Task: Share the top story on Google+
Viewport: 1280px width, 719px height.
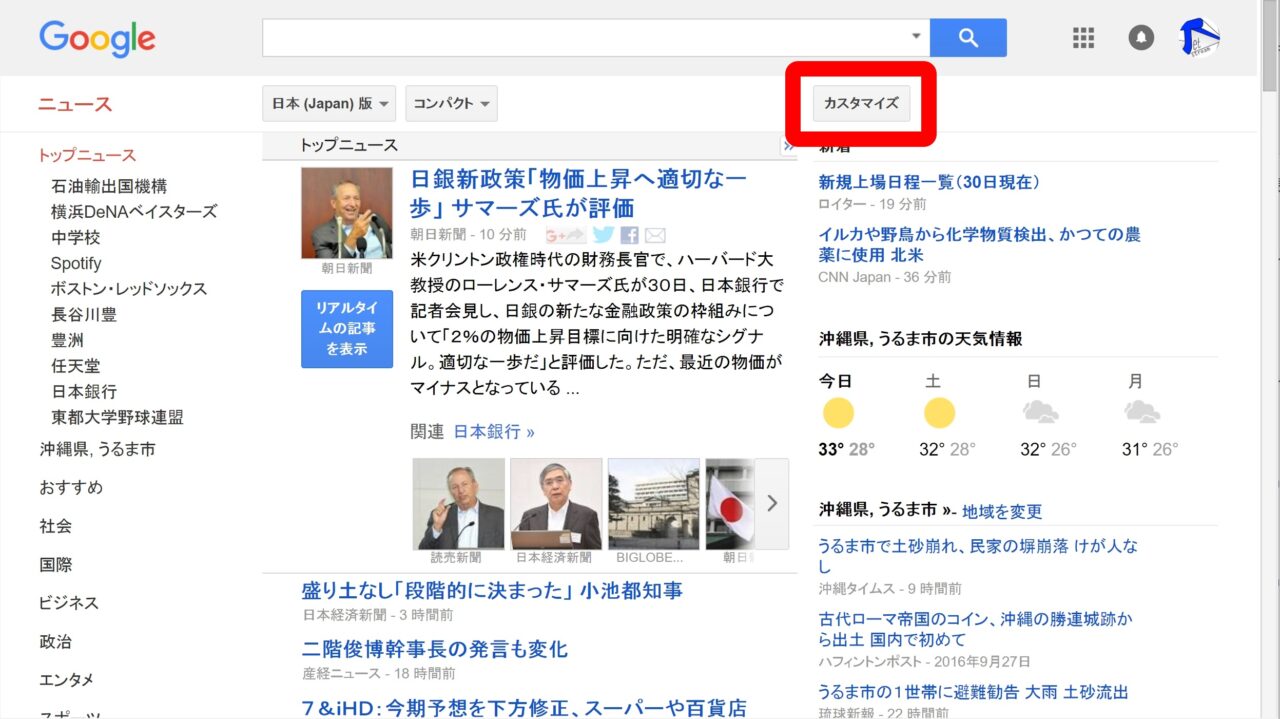Action: point(565,235)
